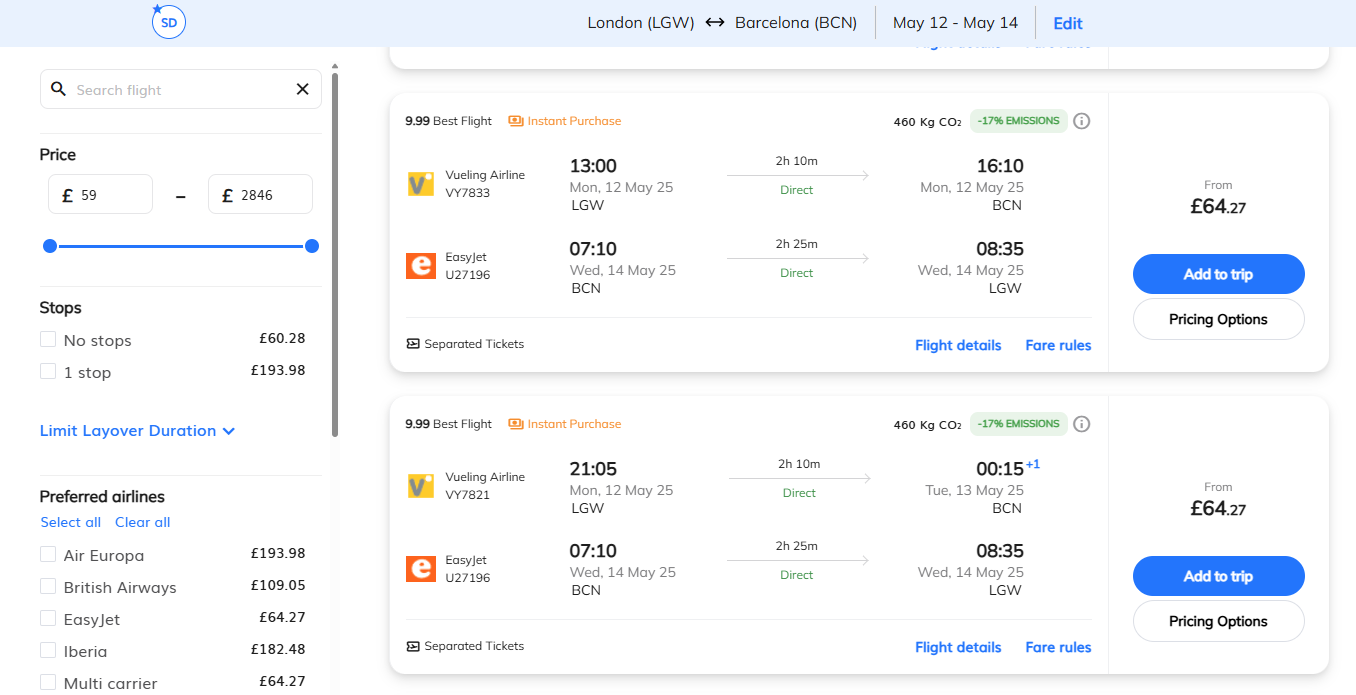The height and width of the screenshot is (695, 1356).
Task: Click flight number VY7833
Action: pos(468,193)
